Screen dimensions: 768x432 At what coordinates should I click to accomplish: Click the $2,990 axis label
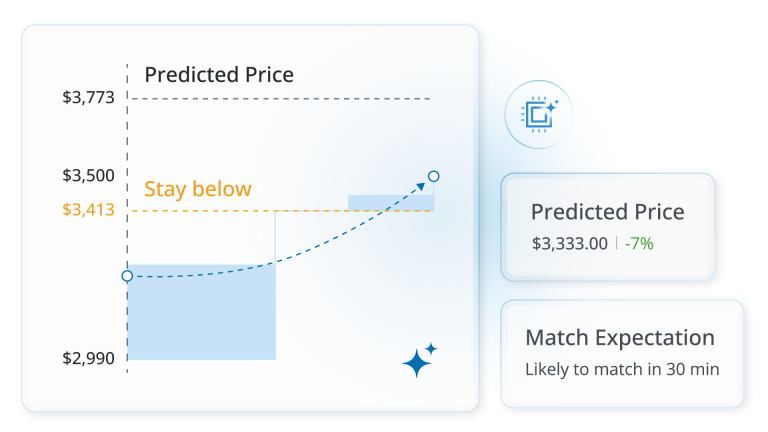click(x=88, y=358)
